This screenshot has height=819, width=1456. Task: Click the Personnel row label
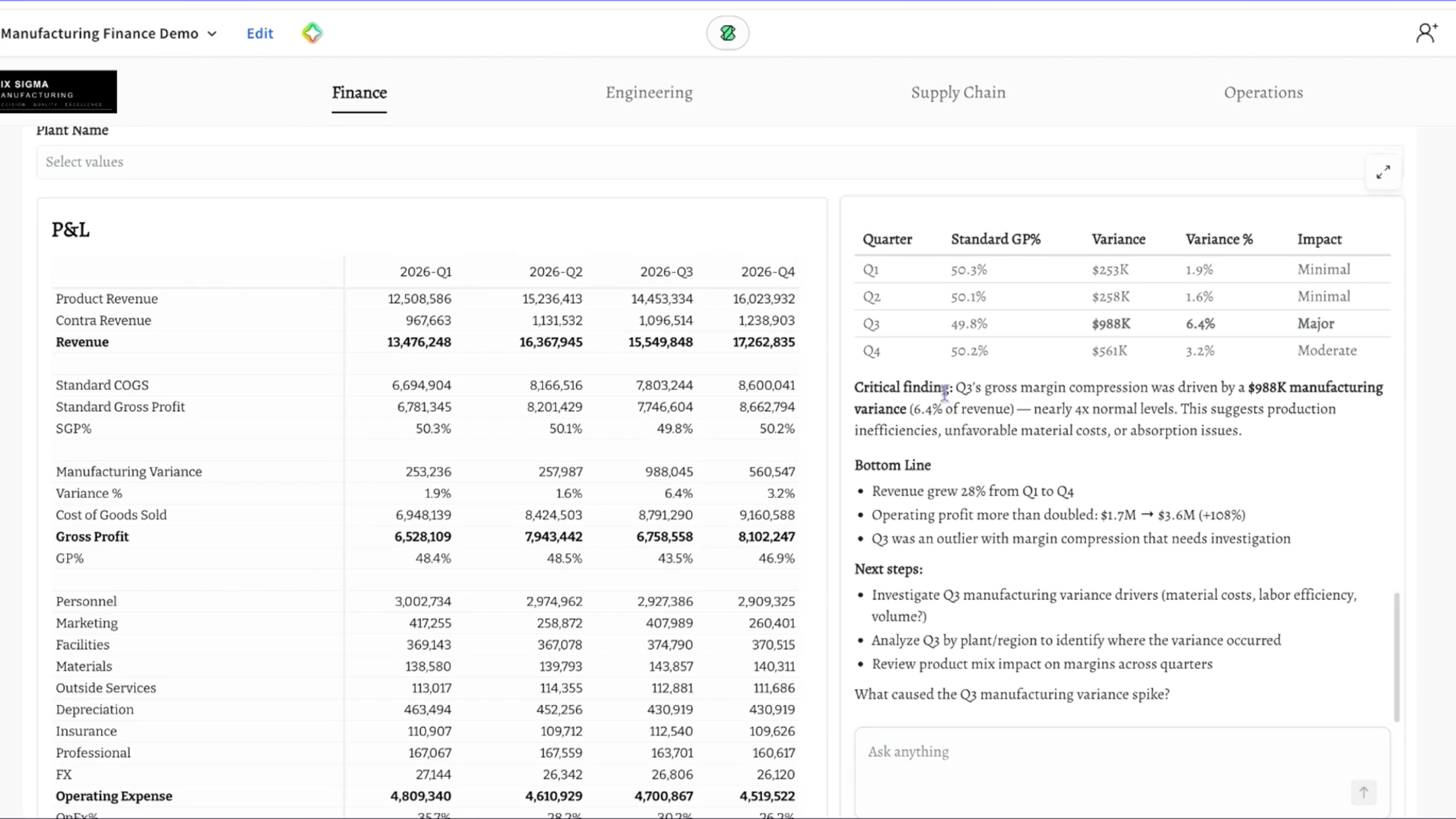pos(86,601)
